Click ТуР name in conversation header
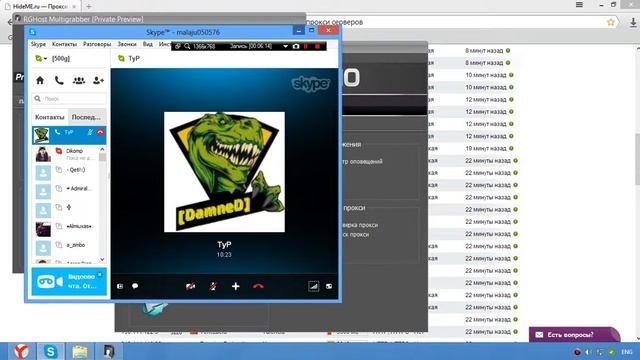 [134, 58]
